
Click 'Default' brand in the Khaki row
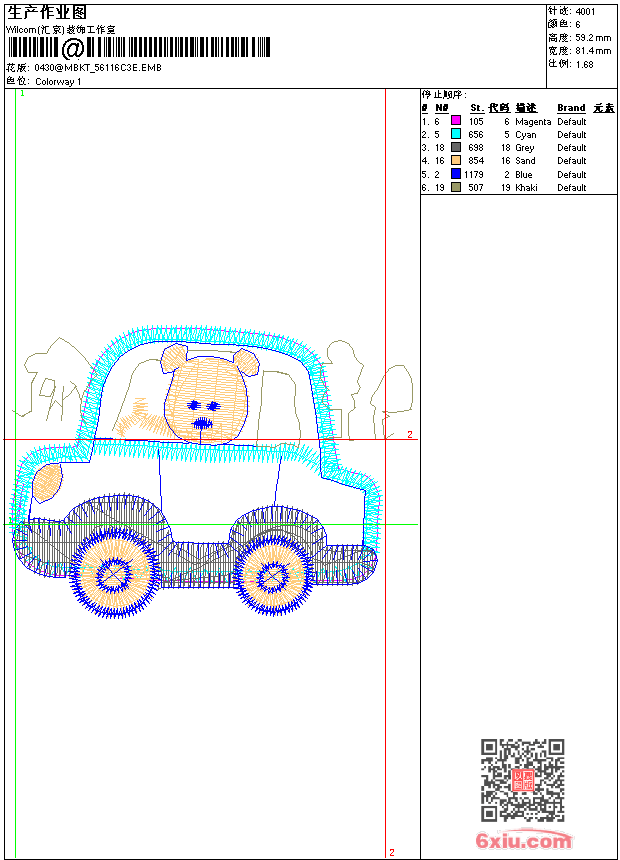pos(572,188)
